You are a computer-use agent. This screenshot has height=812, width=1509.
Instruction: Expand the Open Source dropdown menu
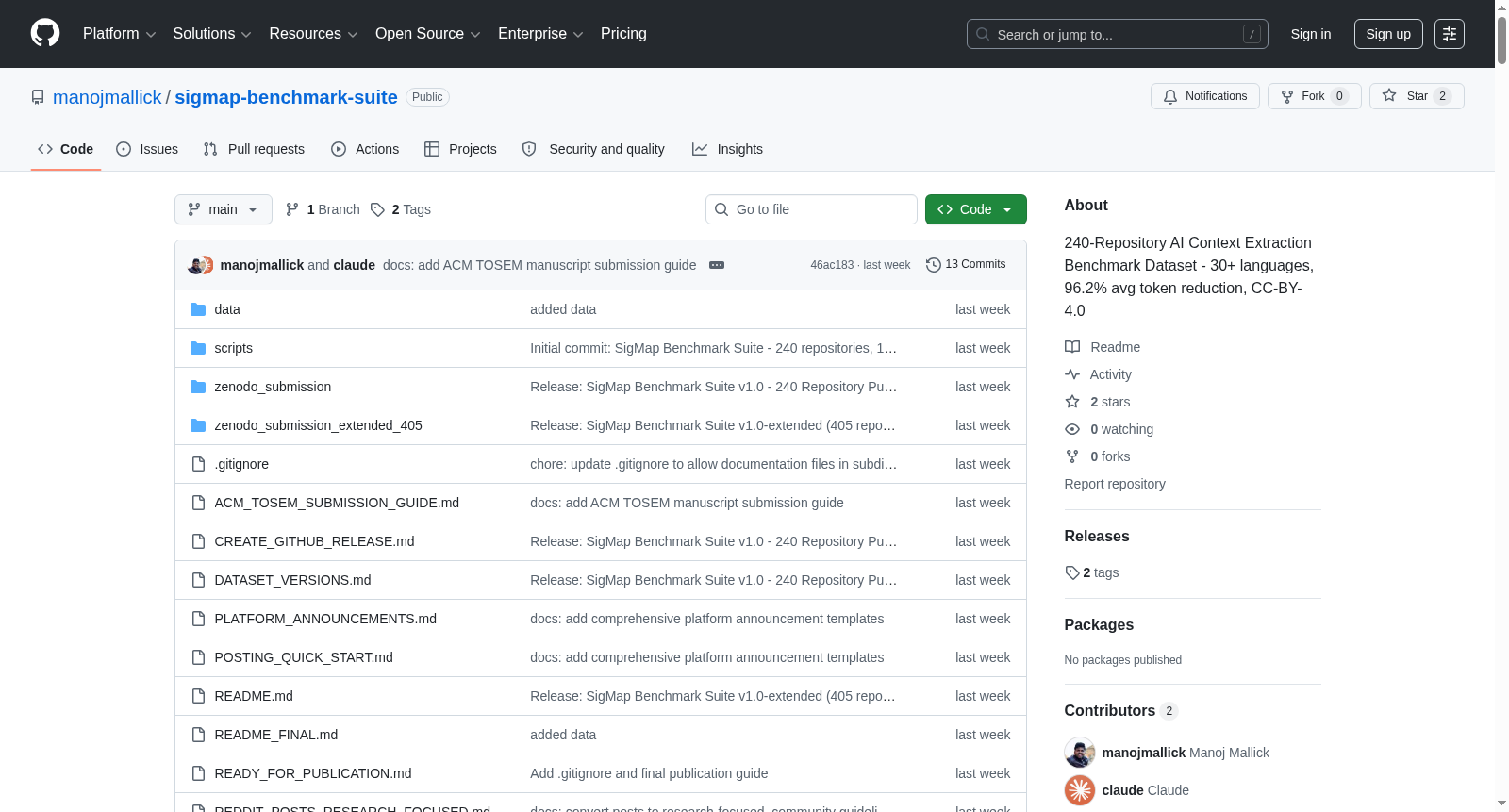pyautogui.click(x=428, y=34)
